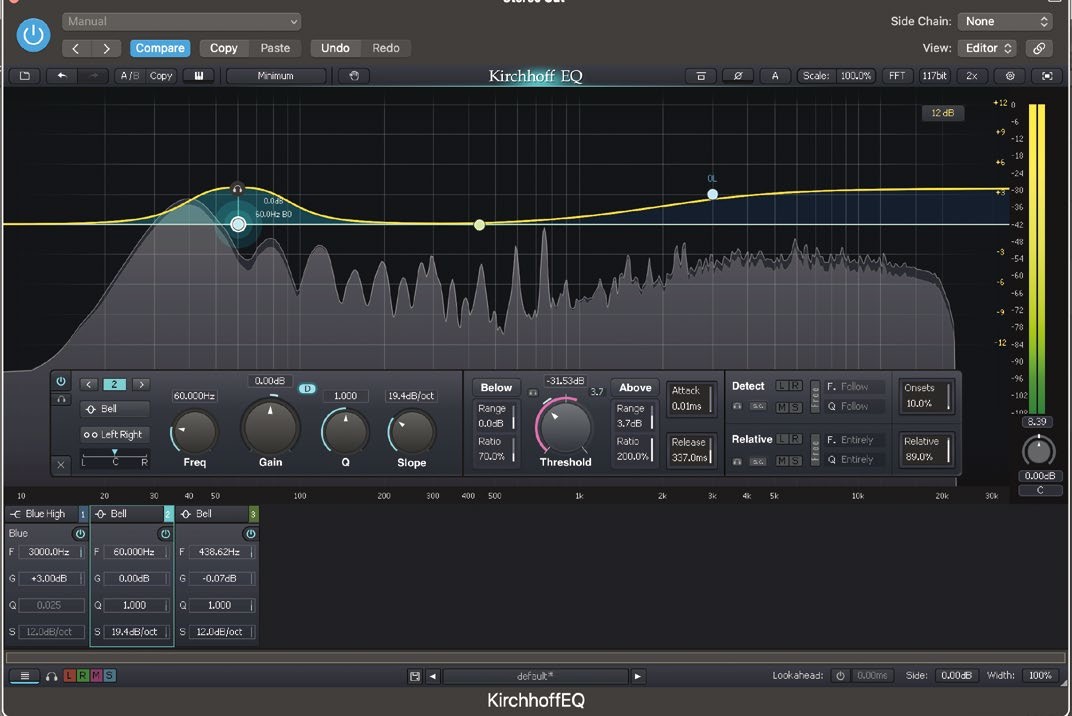Click the Kirchhoff undo arrow icon
The height and width of the screenshot is (716, 1072).
pos(62,76)
